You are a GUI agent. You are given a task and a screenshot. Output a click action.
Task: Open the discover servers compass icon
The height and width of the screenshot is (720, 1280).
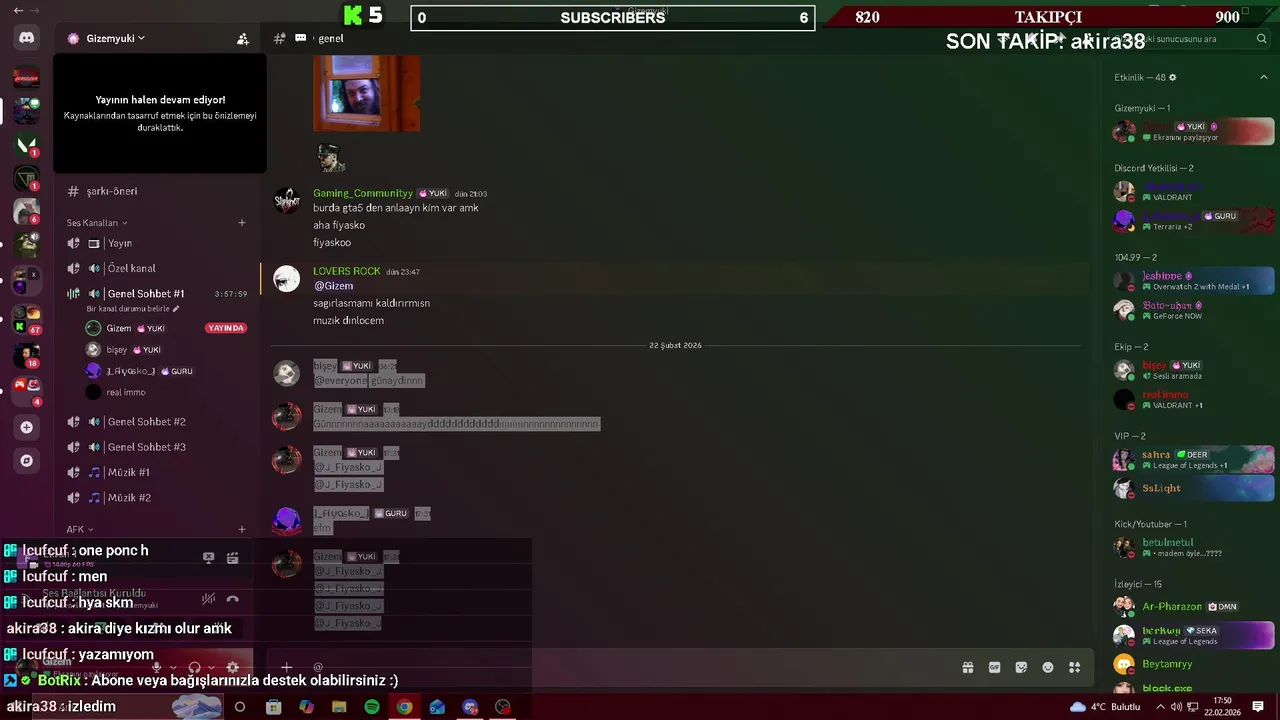tap(26, 461)
